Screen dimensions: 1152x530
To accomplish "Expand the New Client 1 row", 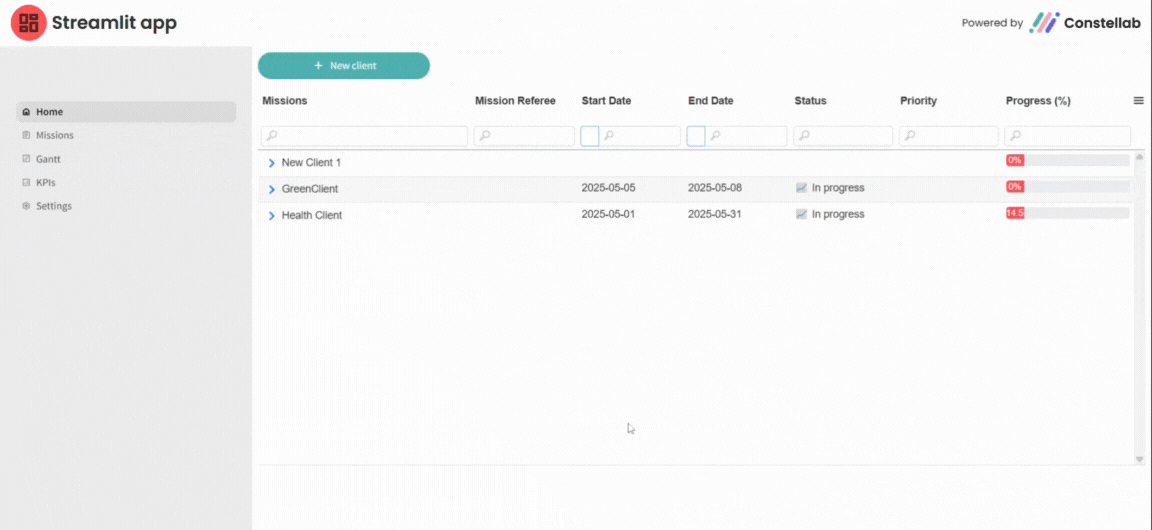I will click(x=271, y=163).
